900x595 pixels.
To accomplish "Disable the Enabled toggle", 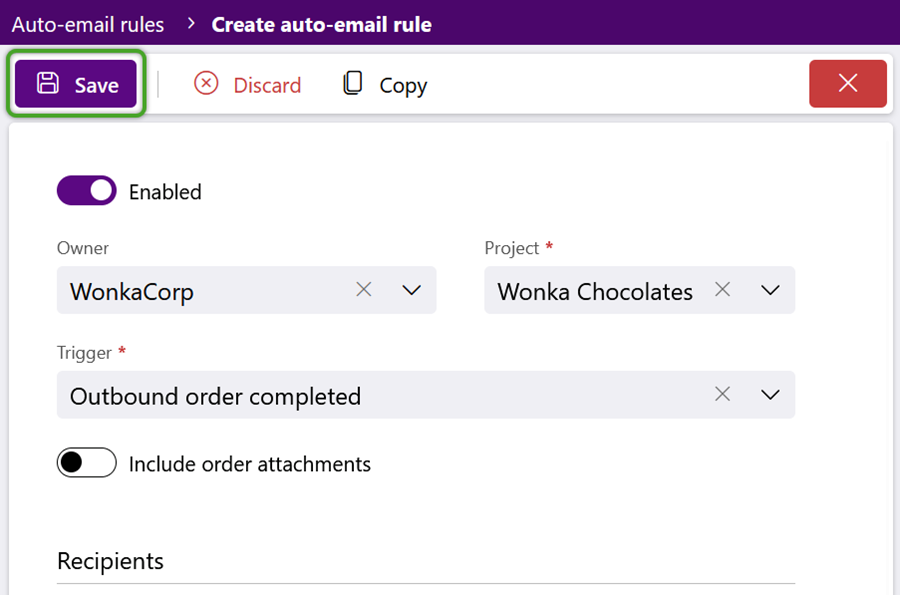I will tap(87, 190).
